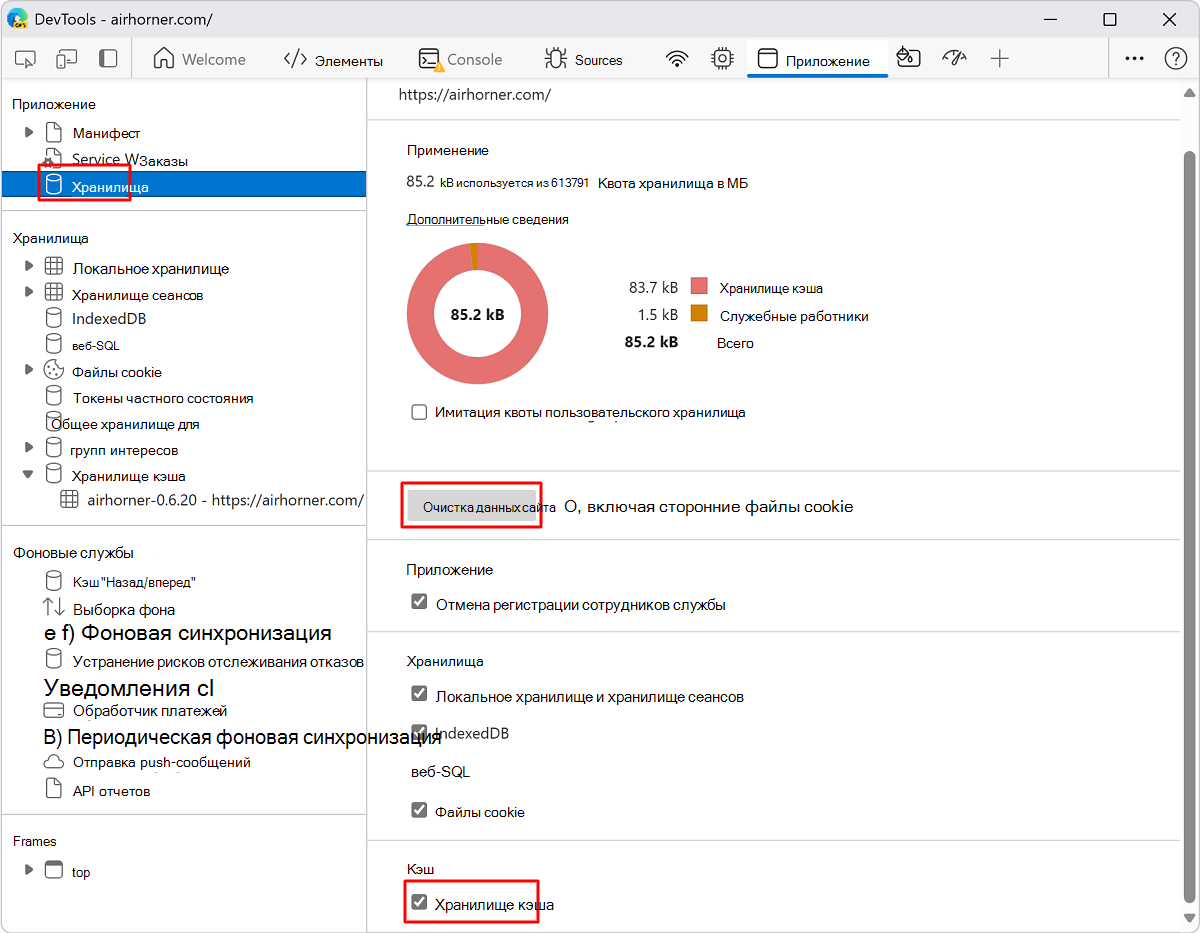Enable Имитация квоты пользовательского хранилища checkbox
This screenshot has height=933, width=1200.
[x=420, y=412]
